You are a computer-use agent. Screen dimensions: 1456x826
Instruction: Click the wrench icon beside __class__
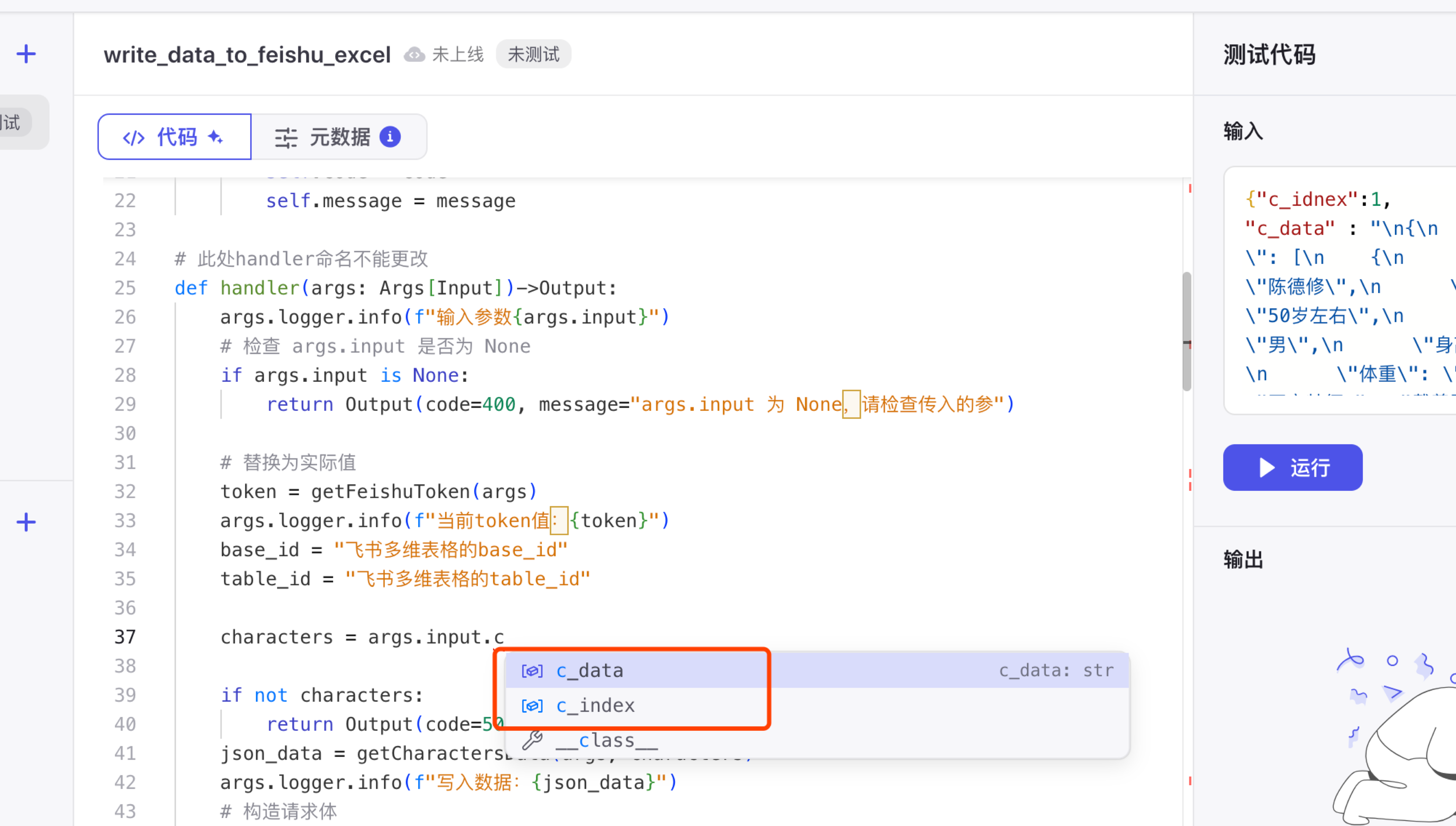pyautogui.click(x=532, y=740)
